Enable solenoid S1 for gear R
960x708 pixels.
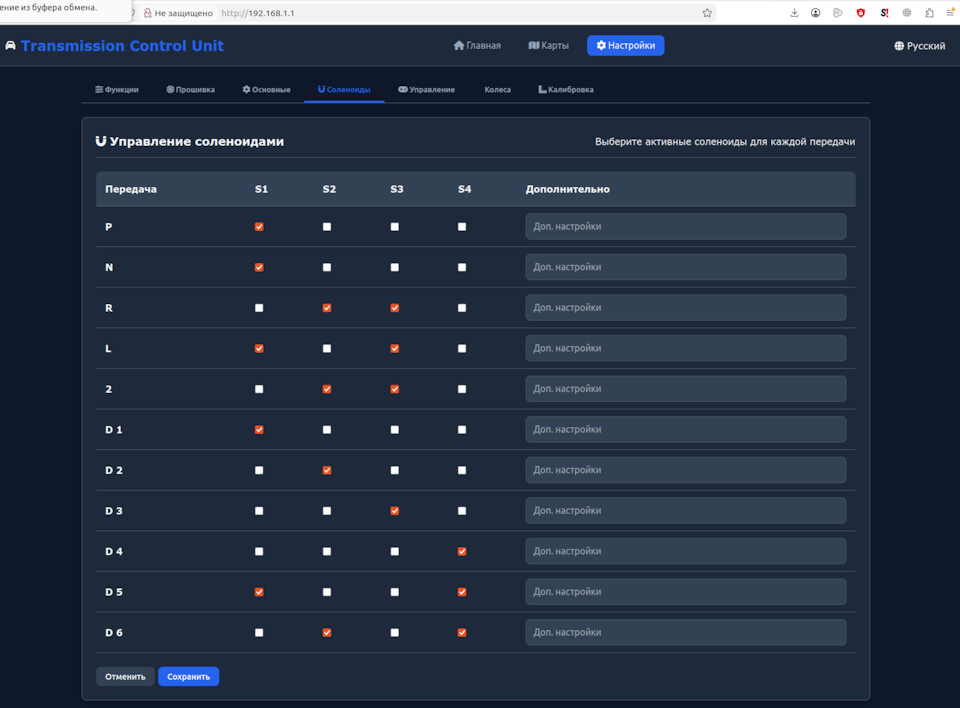pyautogui.click(x=259, y=307)
